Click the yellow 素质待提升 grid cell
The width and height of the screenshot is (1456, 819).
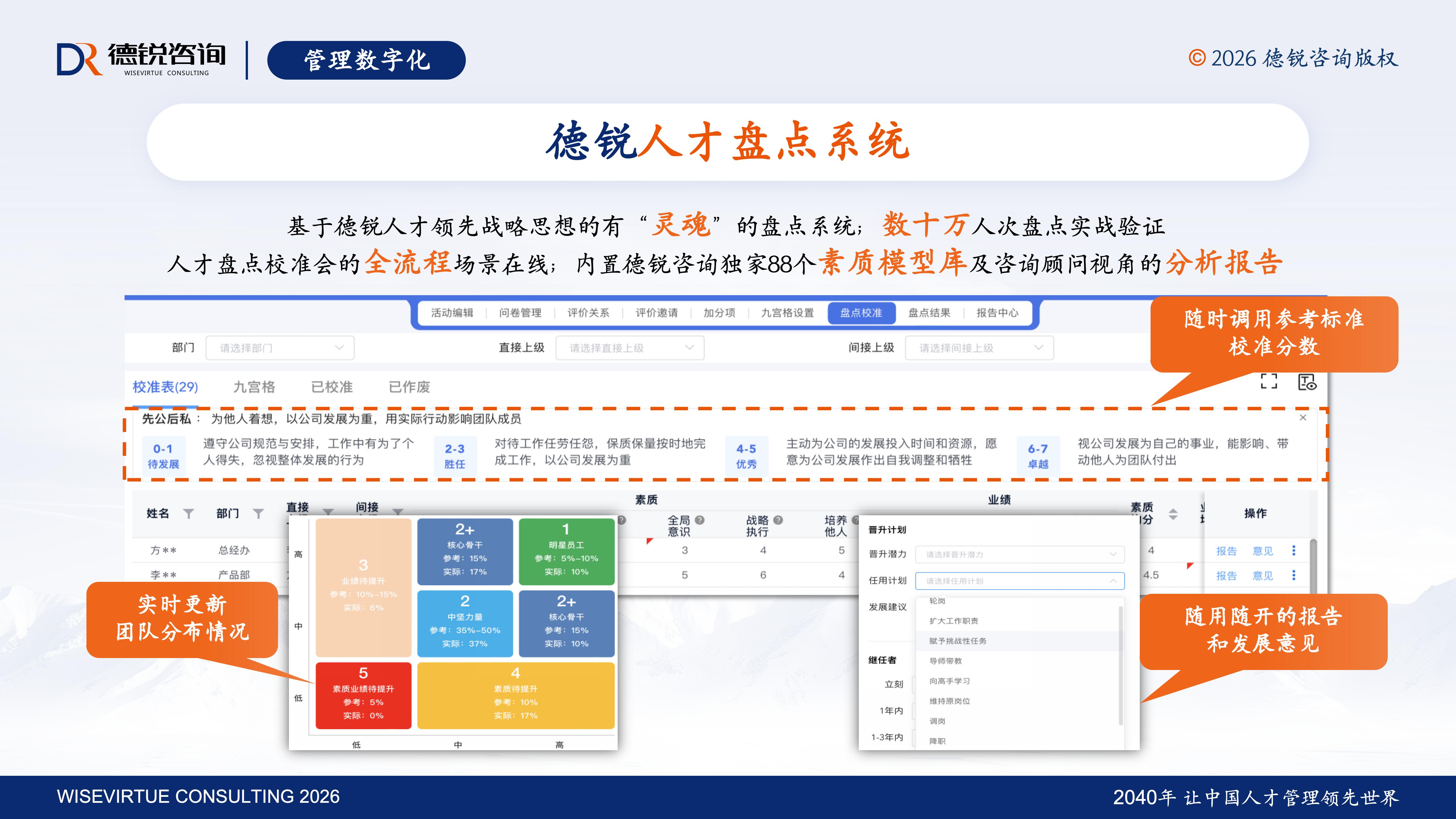pyautogui.click(x=516, y=695)
